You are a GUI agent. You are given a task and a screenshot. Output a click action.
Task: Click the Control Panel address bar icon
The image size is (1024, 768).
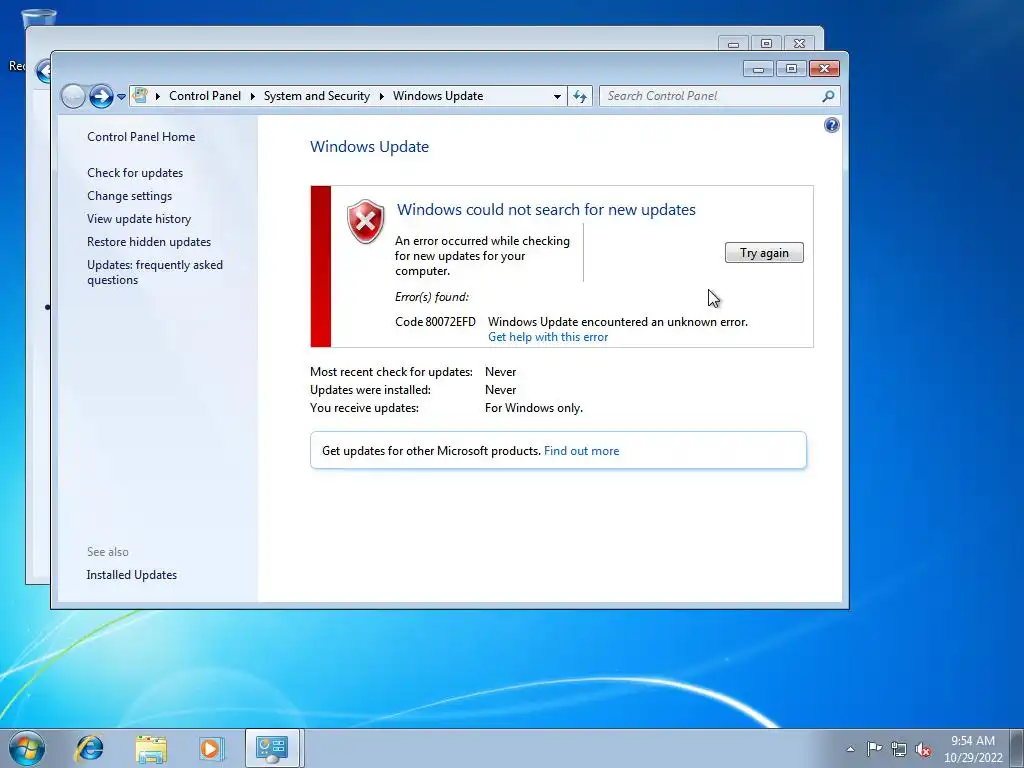(140, 96)
